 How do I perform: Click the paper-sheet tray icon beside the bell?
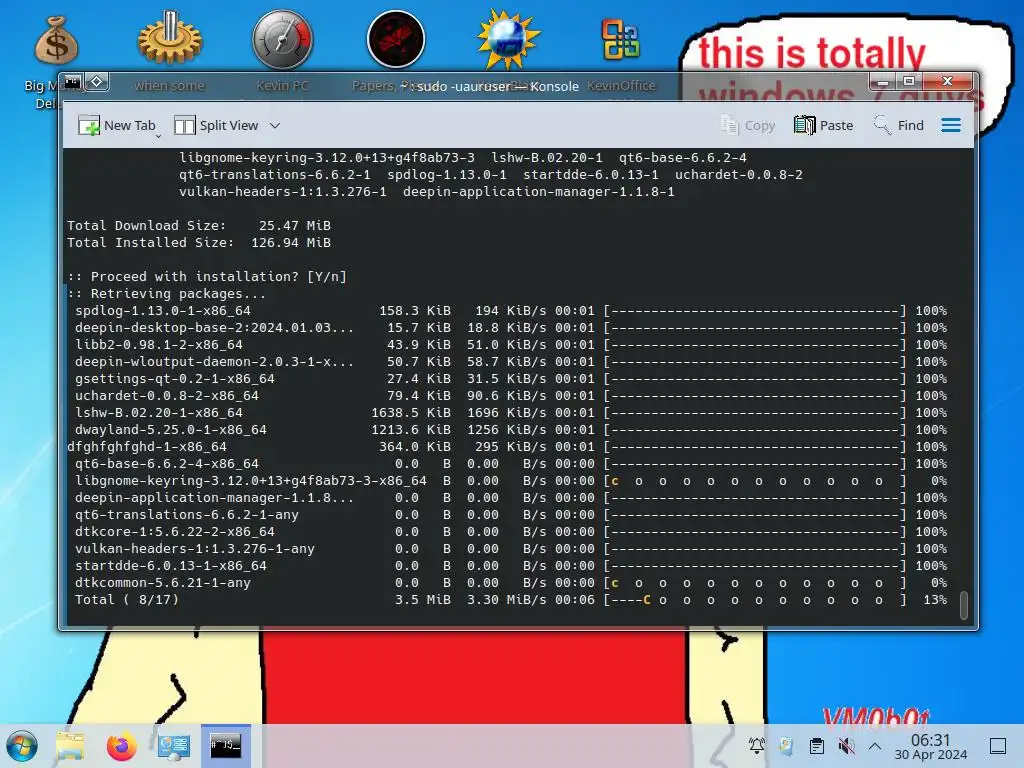pos(786,745)
